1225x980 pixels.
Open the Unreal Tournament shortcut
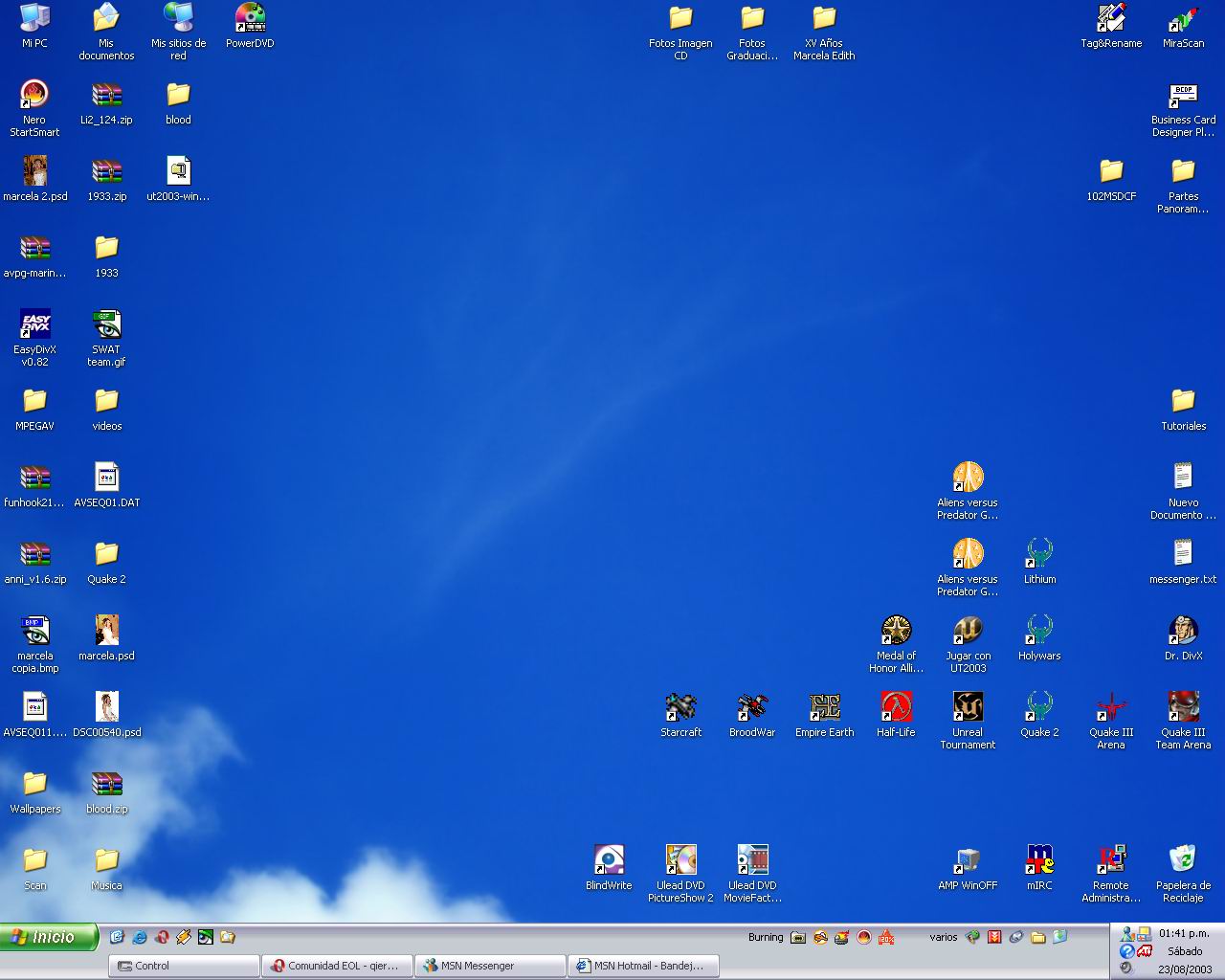pos(968,706)
